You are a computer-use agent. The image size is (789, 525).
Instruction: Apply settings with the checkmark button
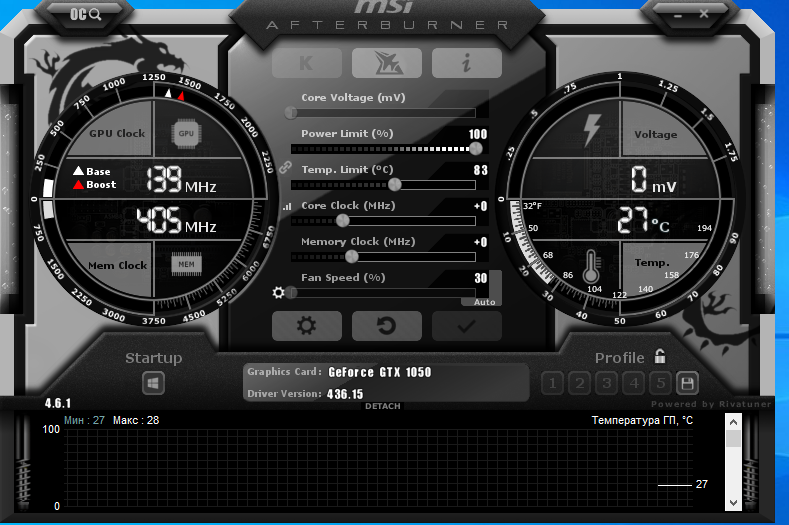[466, 326]
